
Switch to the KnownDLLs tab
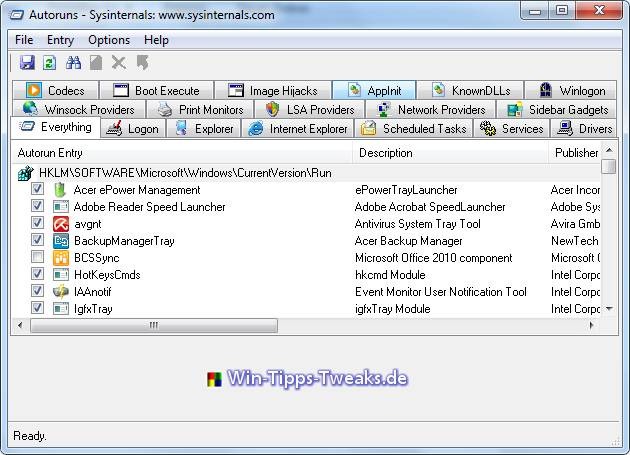tap(470, 90)
